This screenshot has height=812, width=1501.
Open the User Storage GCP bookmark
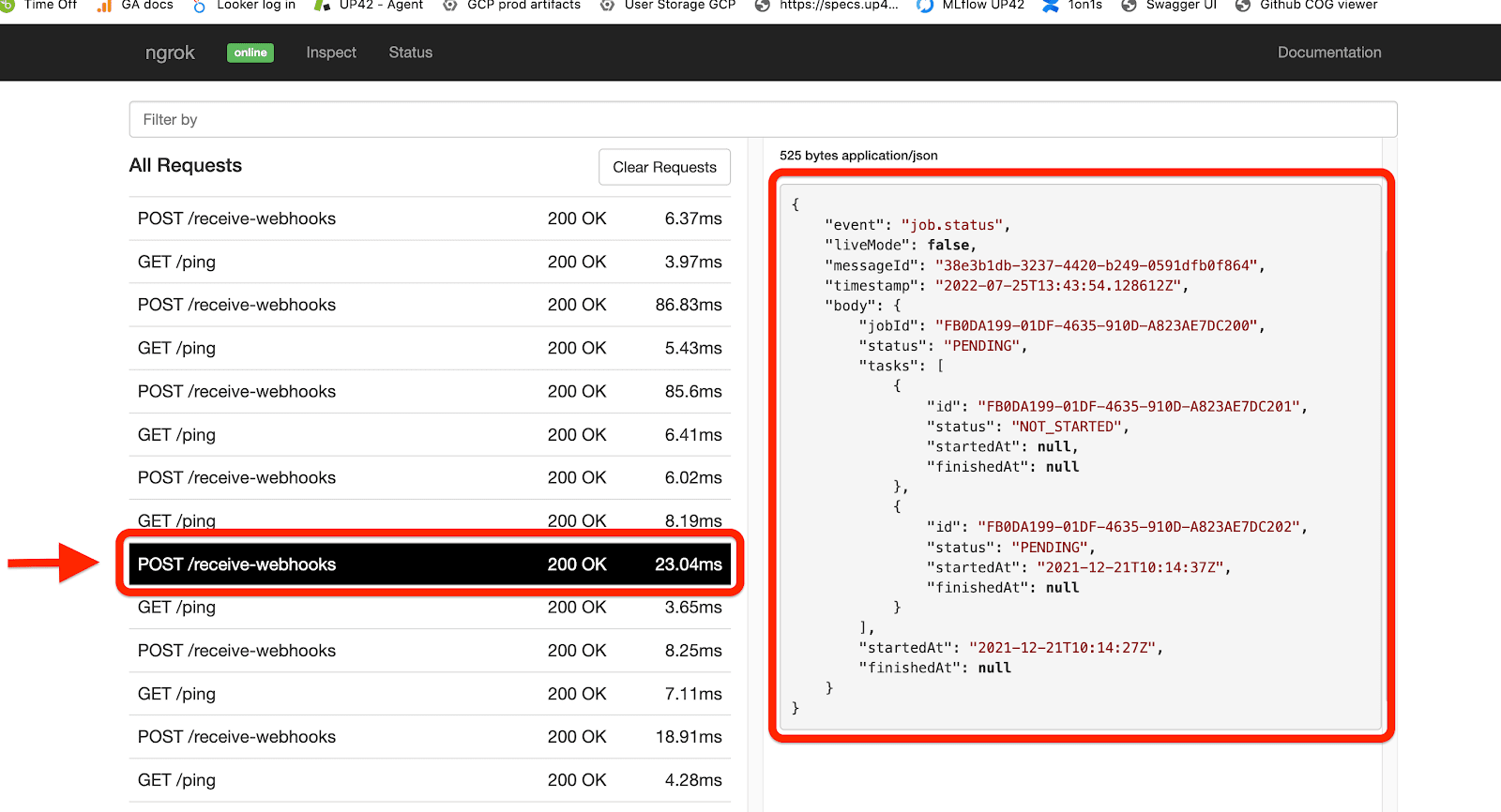pyautogui.click(x=668, y=5)
